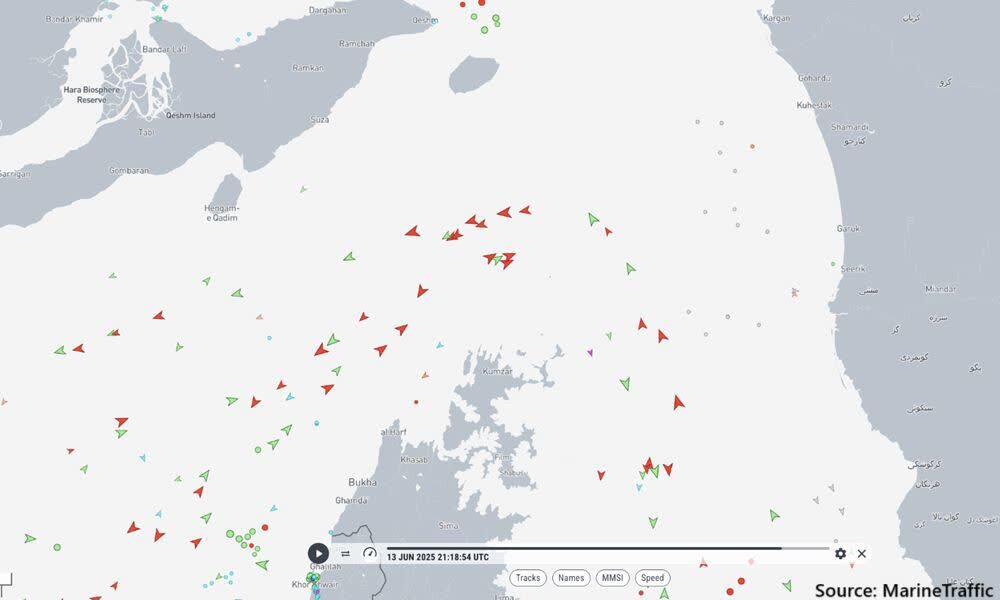Toggle the Names pill option

571,578
